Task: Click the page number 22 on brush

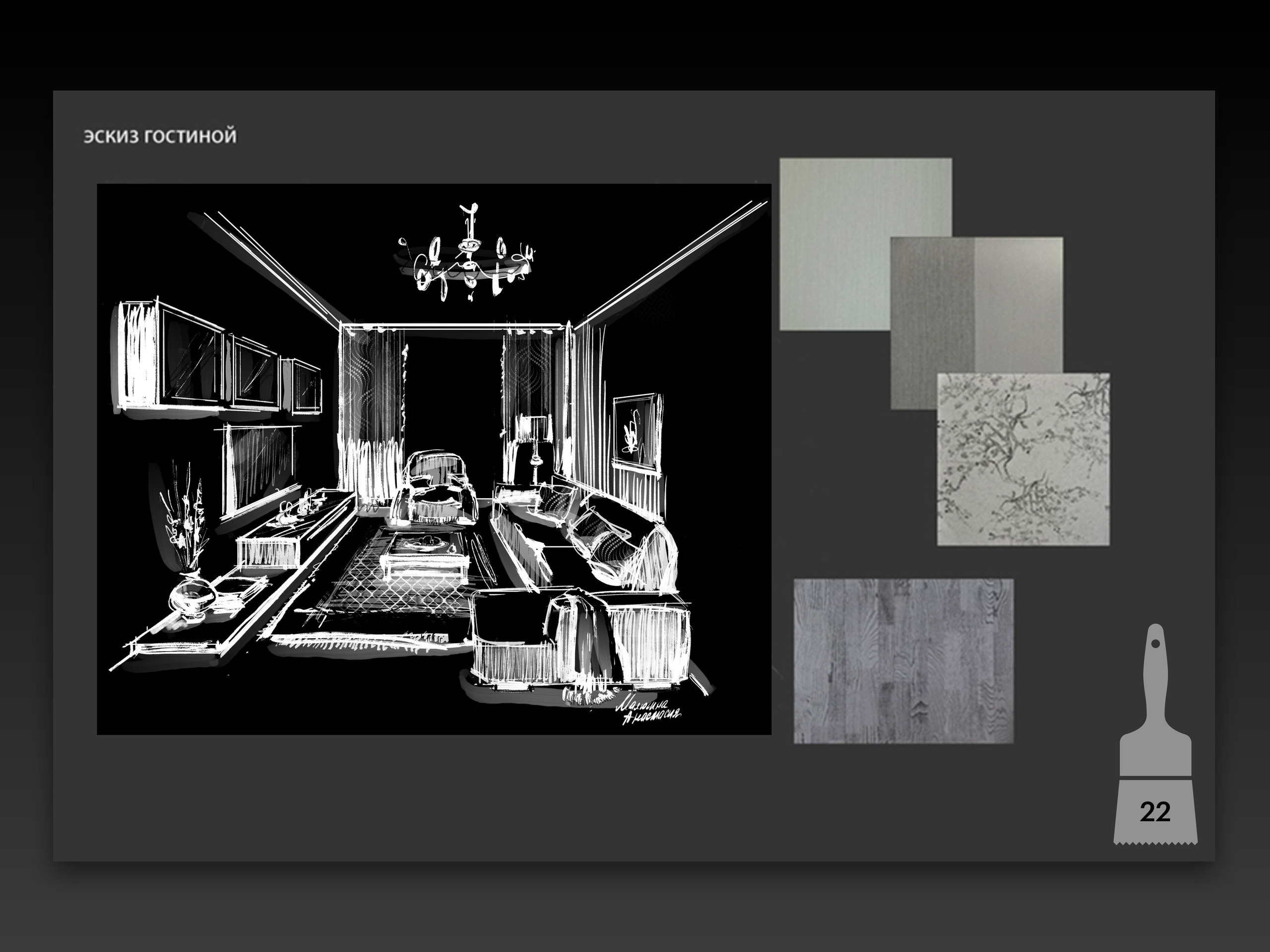Action: tap(1155, 811)
